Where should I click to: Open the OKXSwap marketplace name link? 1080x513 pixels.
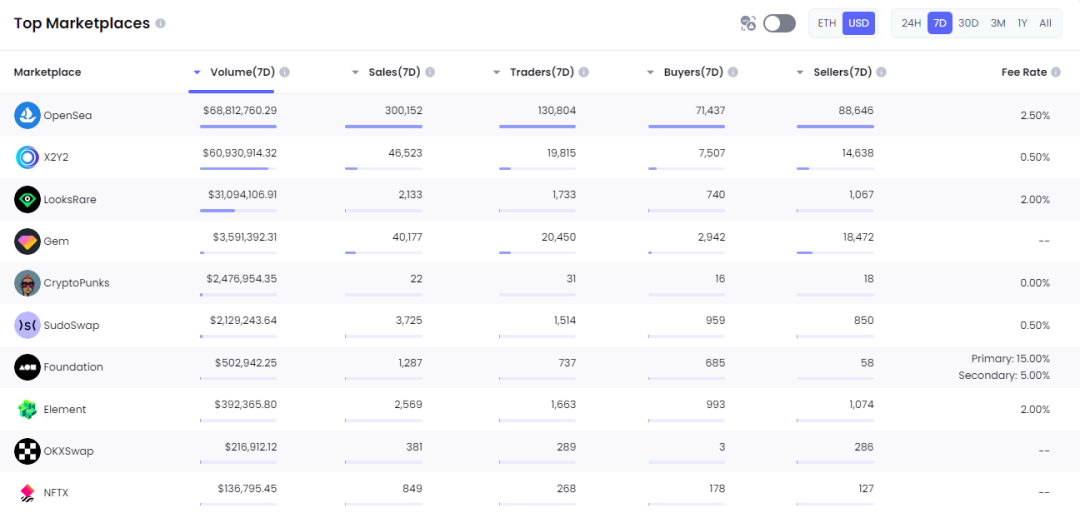pos(68,452)
